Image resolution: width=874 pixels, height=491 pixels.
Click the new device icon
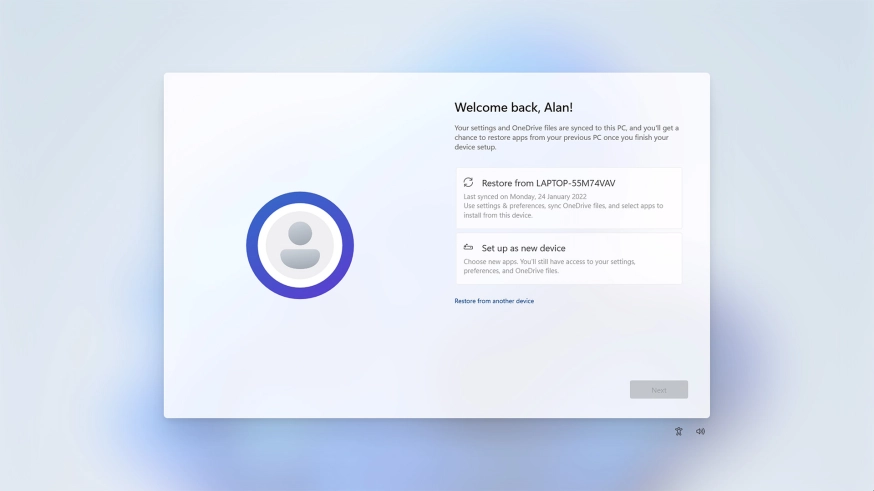pyautogui.click(x=468, y=247)
